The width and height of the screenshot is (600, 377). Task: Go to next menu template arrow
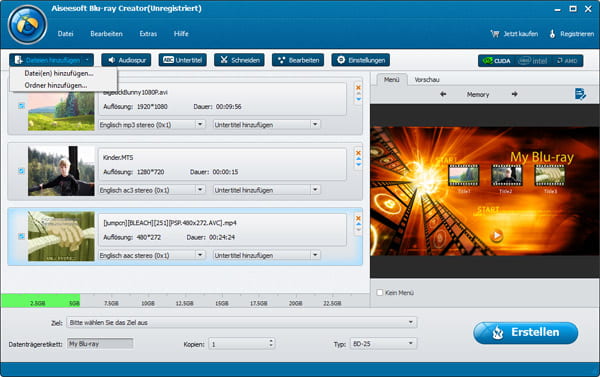(515, 94)
